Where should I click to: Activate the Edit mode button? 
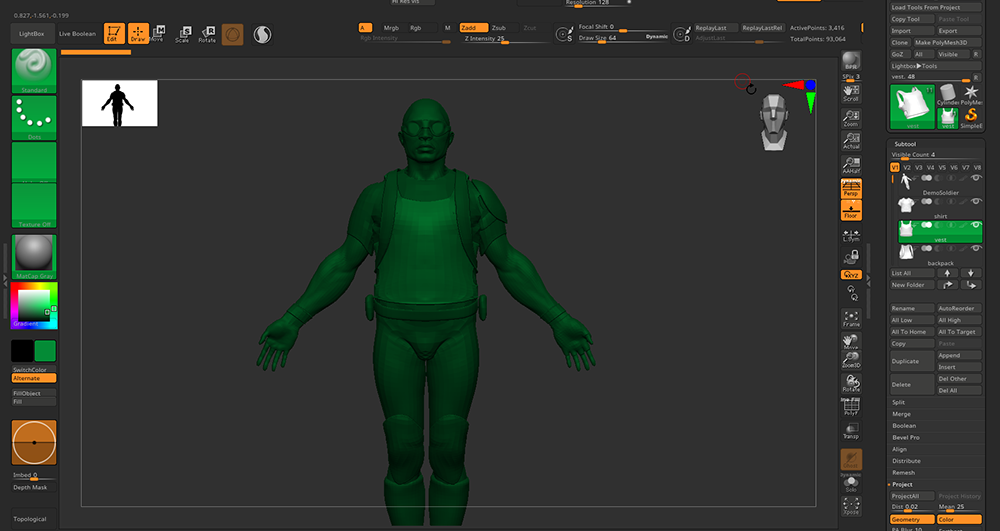(112, 34)
